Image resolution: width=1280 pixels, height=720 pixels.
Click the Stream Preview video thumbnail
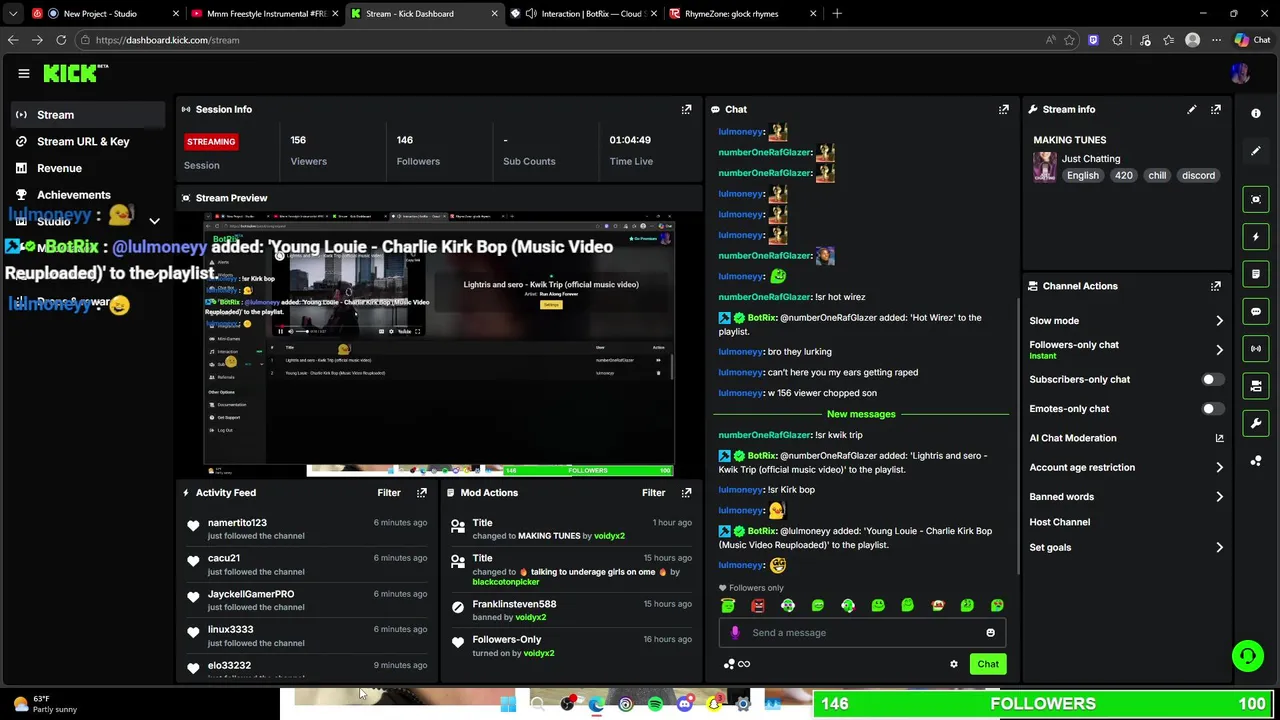pyautogui.click(x=439, y=343)
